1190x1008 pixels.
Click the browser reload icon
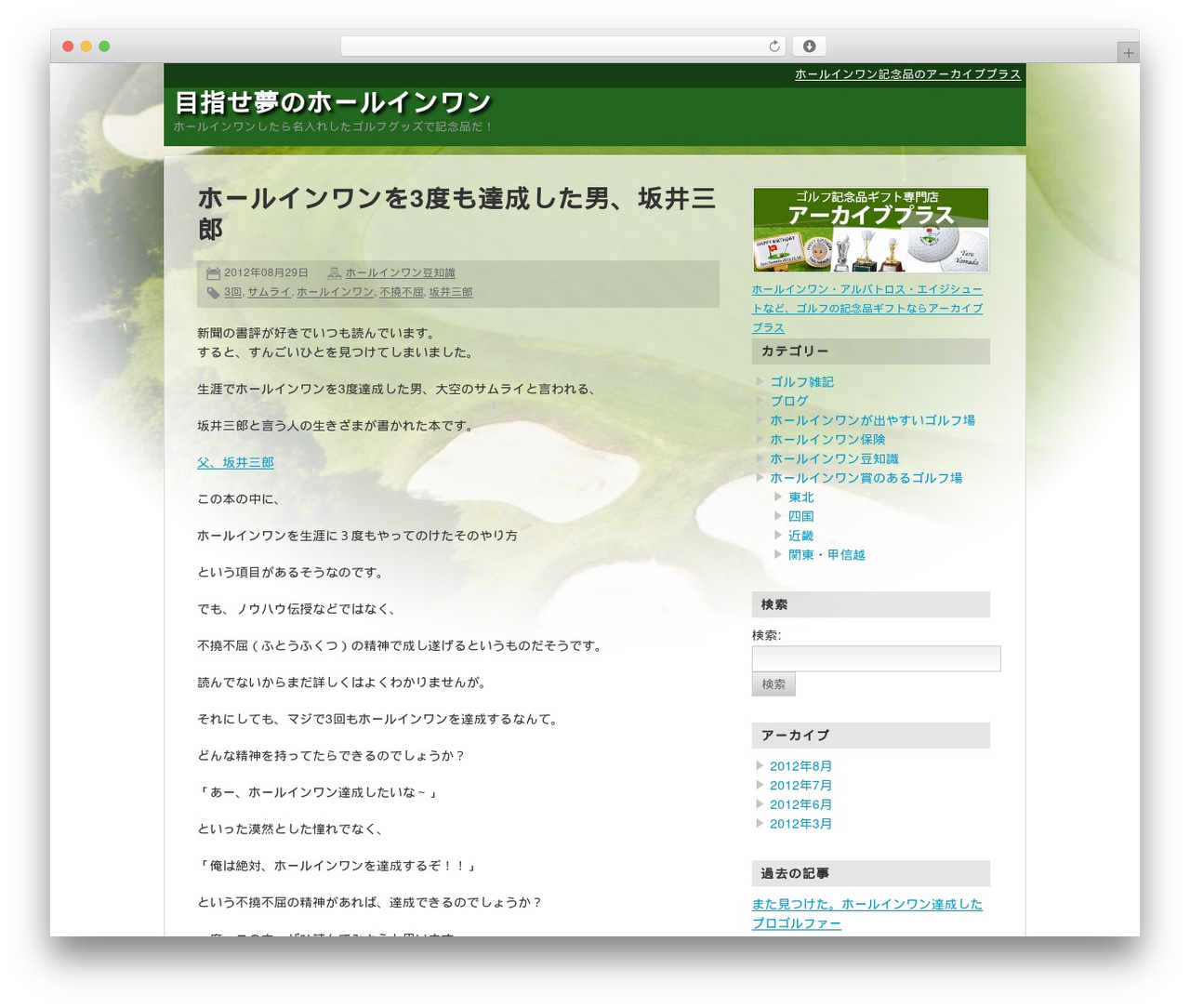coord(773,46)
